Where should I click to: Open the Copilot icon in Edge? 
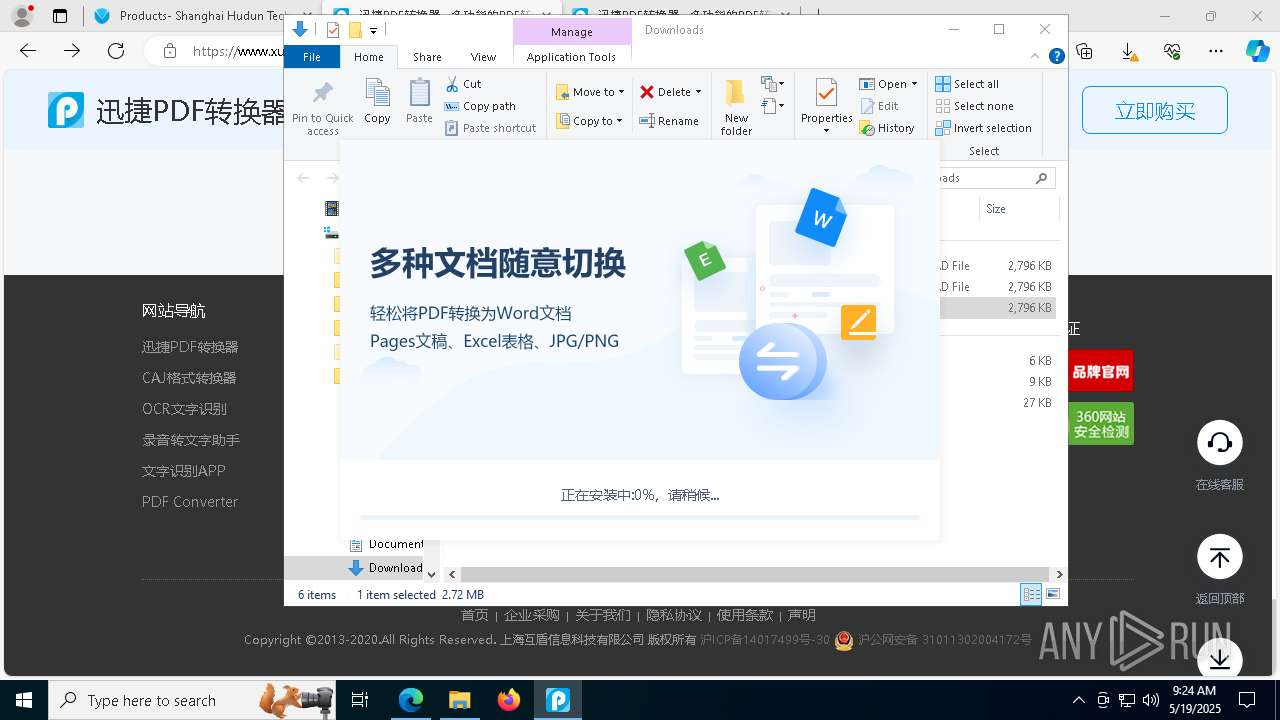coord(1257,51)
